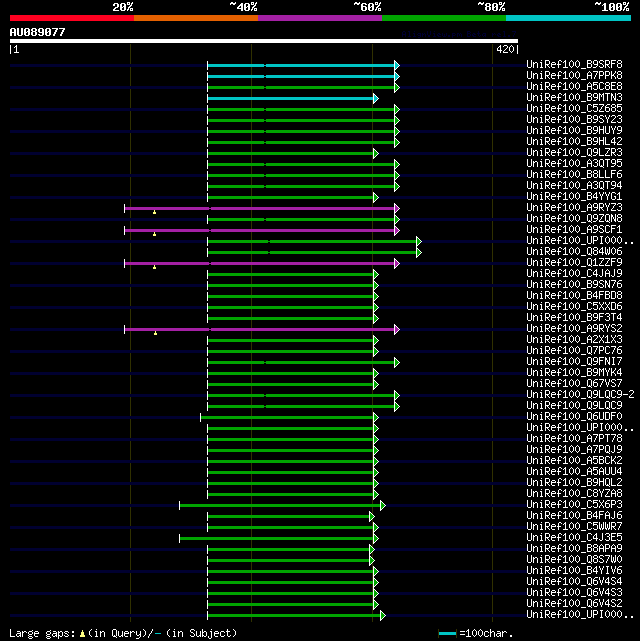Click the AU089077 query name label
The width and height of the screenshot is (640, 641).
click(x=38, y=32)
